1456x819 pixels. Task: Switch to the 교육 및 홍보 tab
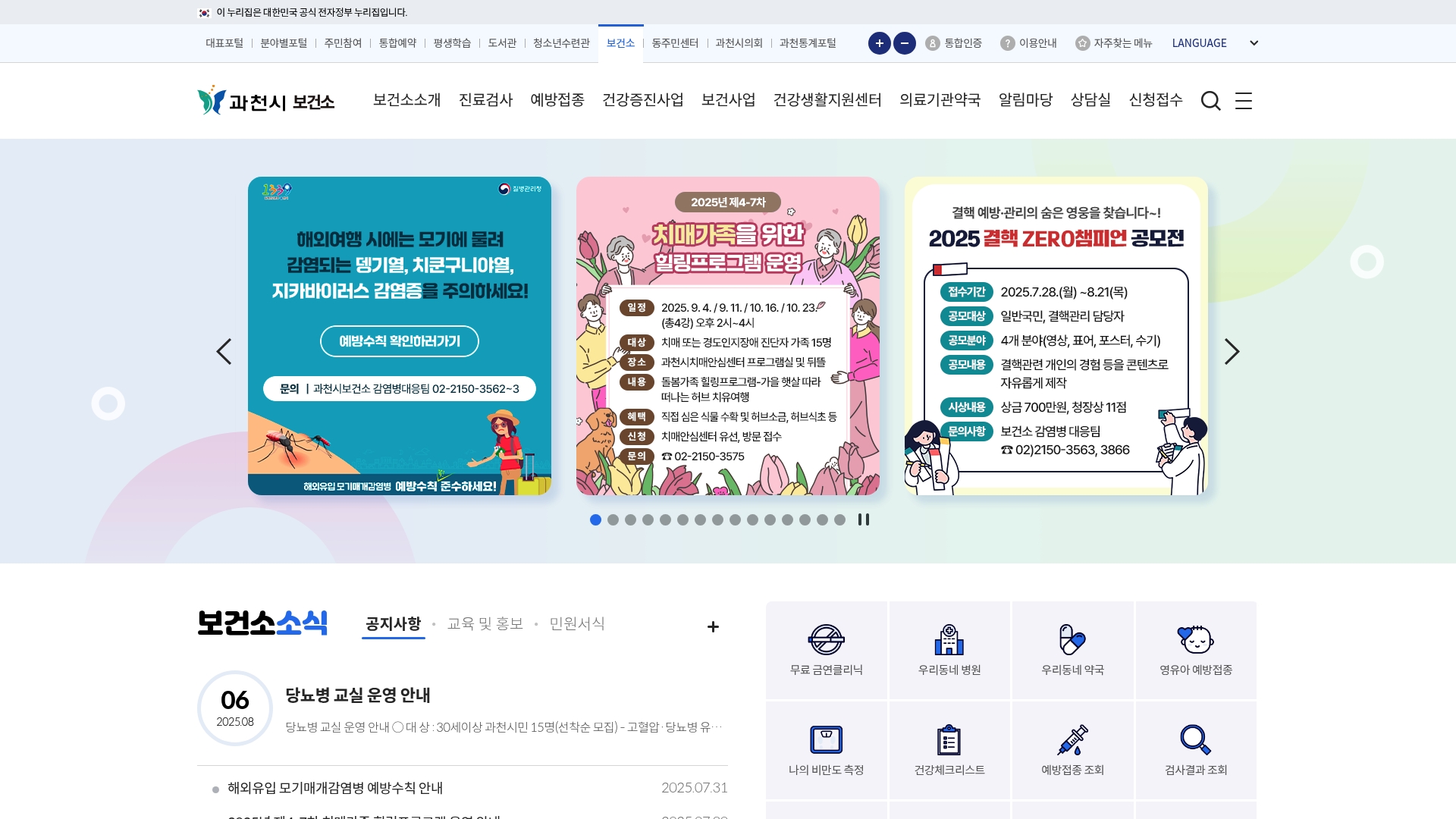(x=485, y=624)
